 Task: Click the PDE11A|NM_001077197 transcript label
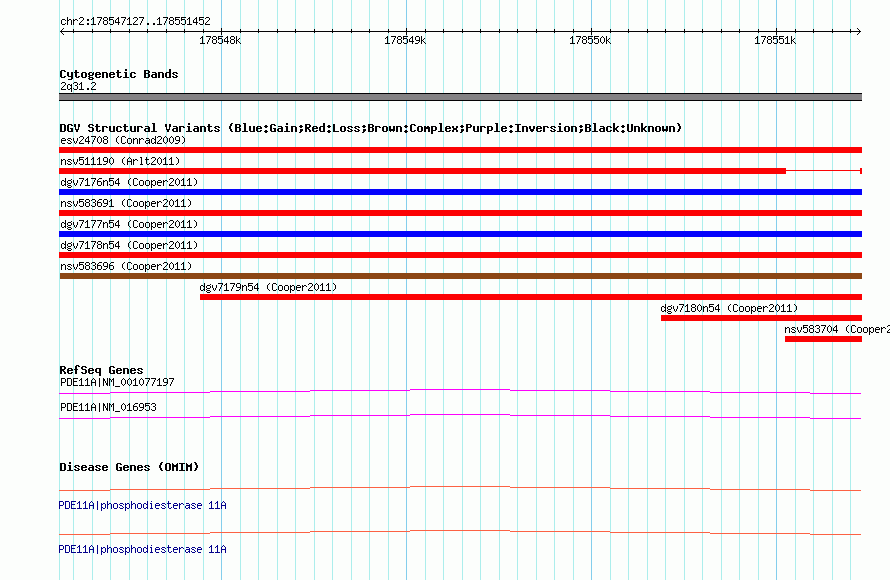coord(117,383)
